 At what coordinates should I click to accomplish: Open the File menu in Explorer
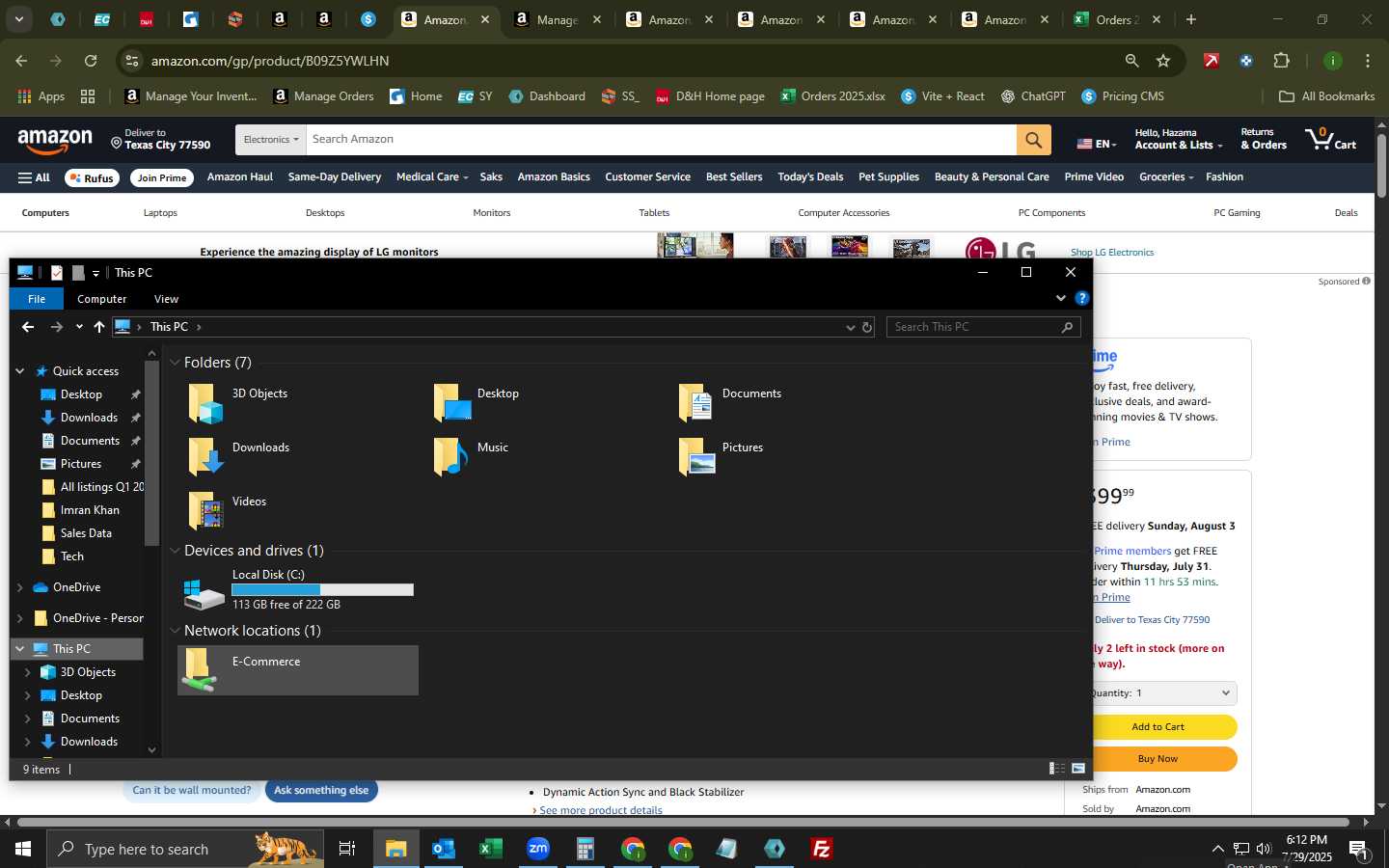click(x=37, y=299)
